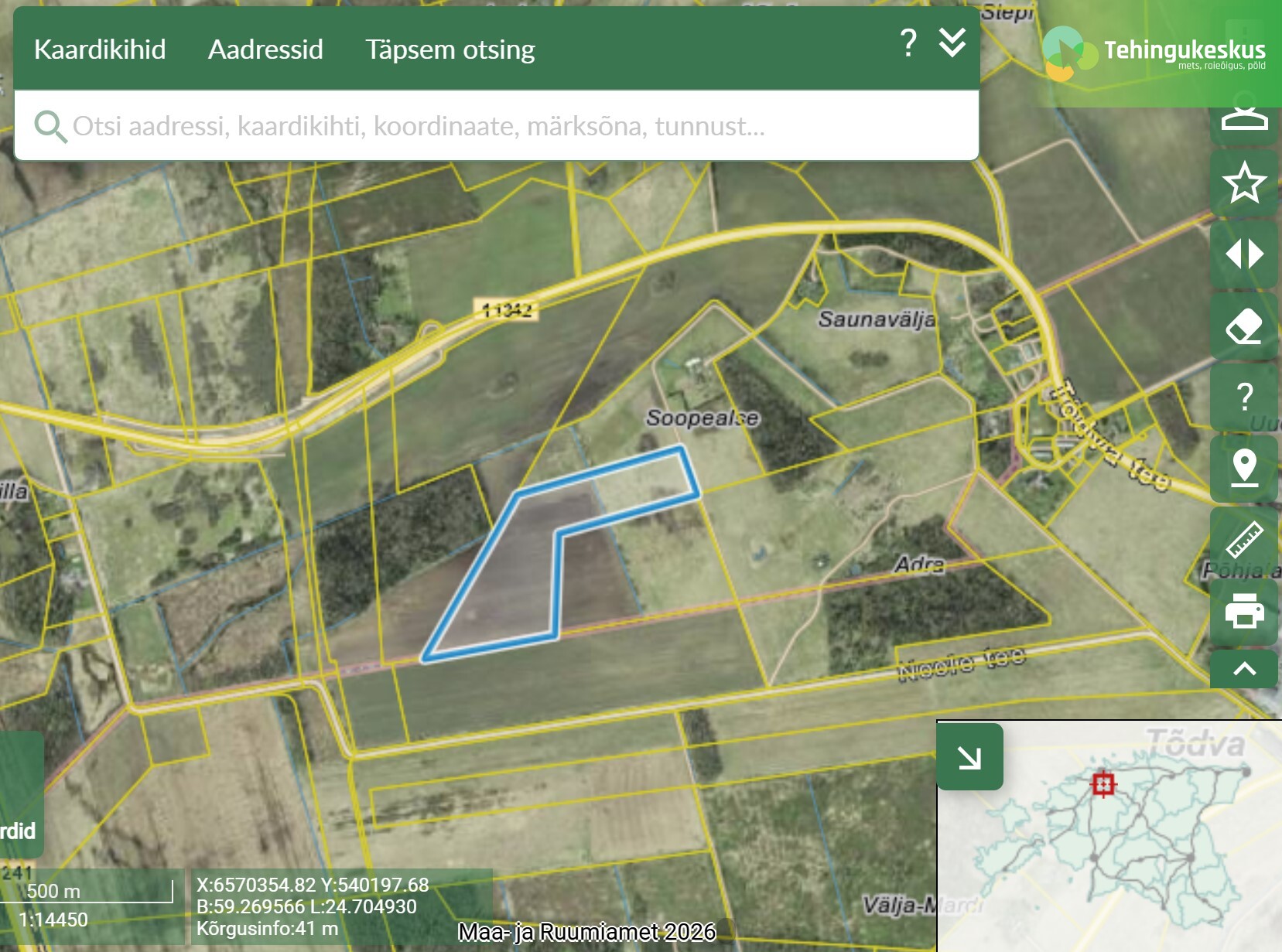The width and height of the screenshot is (1282, 952).
Task: Select the location pin marker tool
Action: point(1243,468)
